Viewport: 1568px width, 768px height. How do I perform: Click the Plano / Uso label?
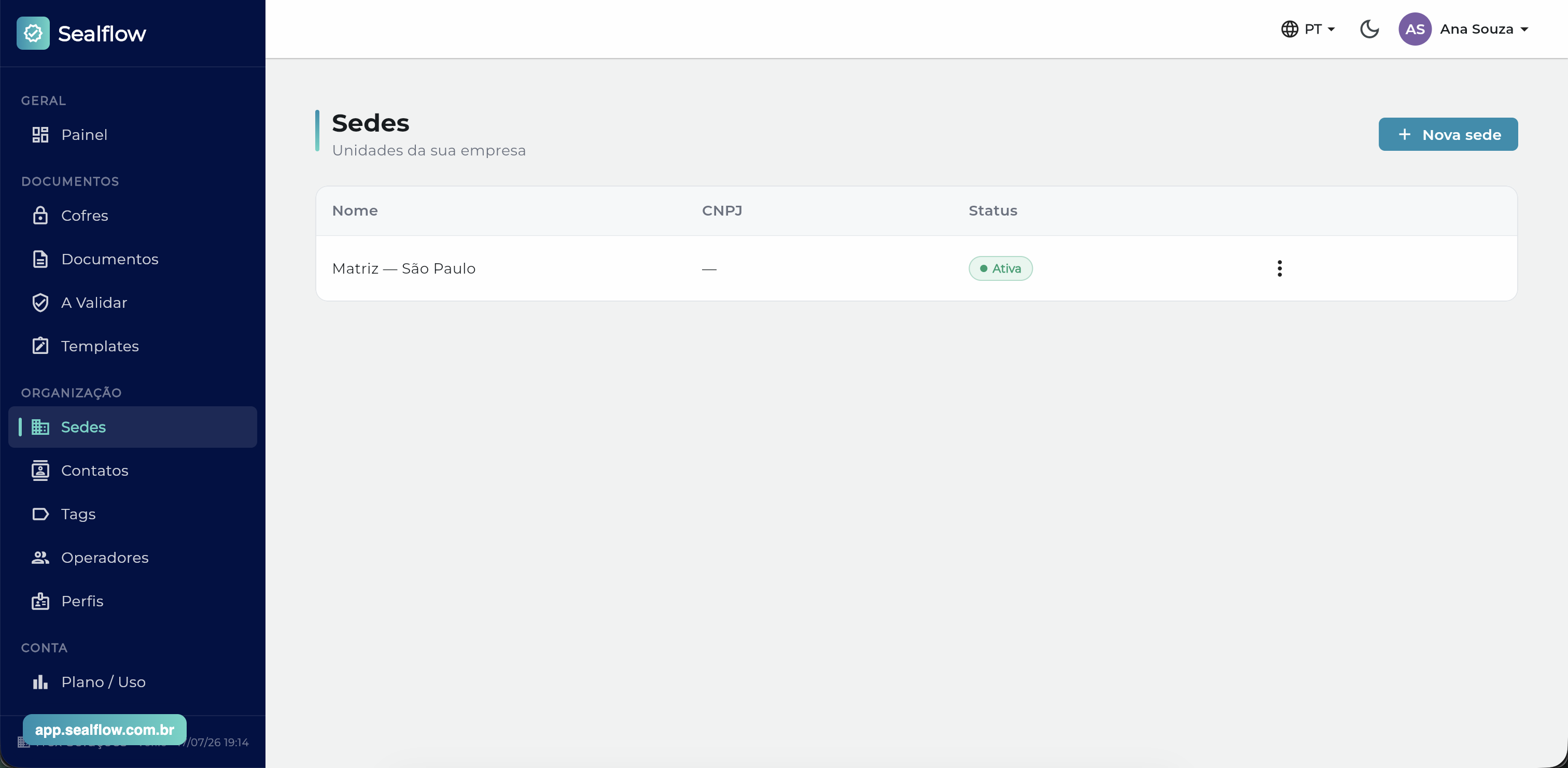click(104, 682)
